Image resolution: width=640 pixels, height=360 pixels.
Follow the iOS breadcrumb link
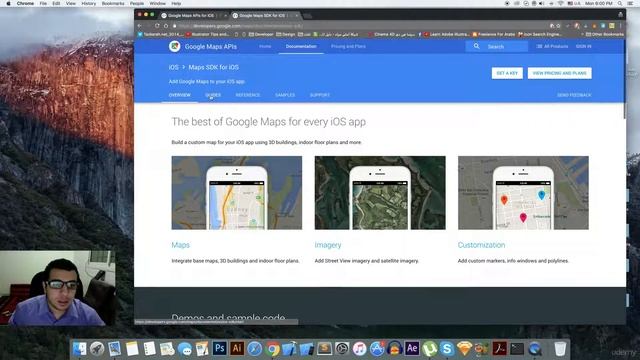point(173,67)
